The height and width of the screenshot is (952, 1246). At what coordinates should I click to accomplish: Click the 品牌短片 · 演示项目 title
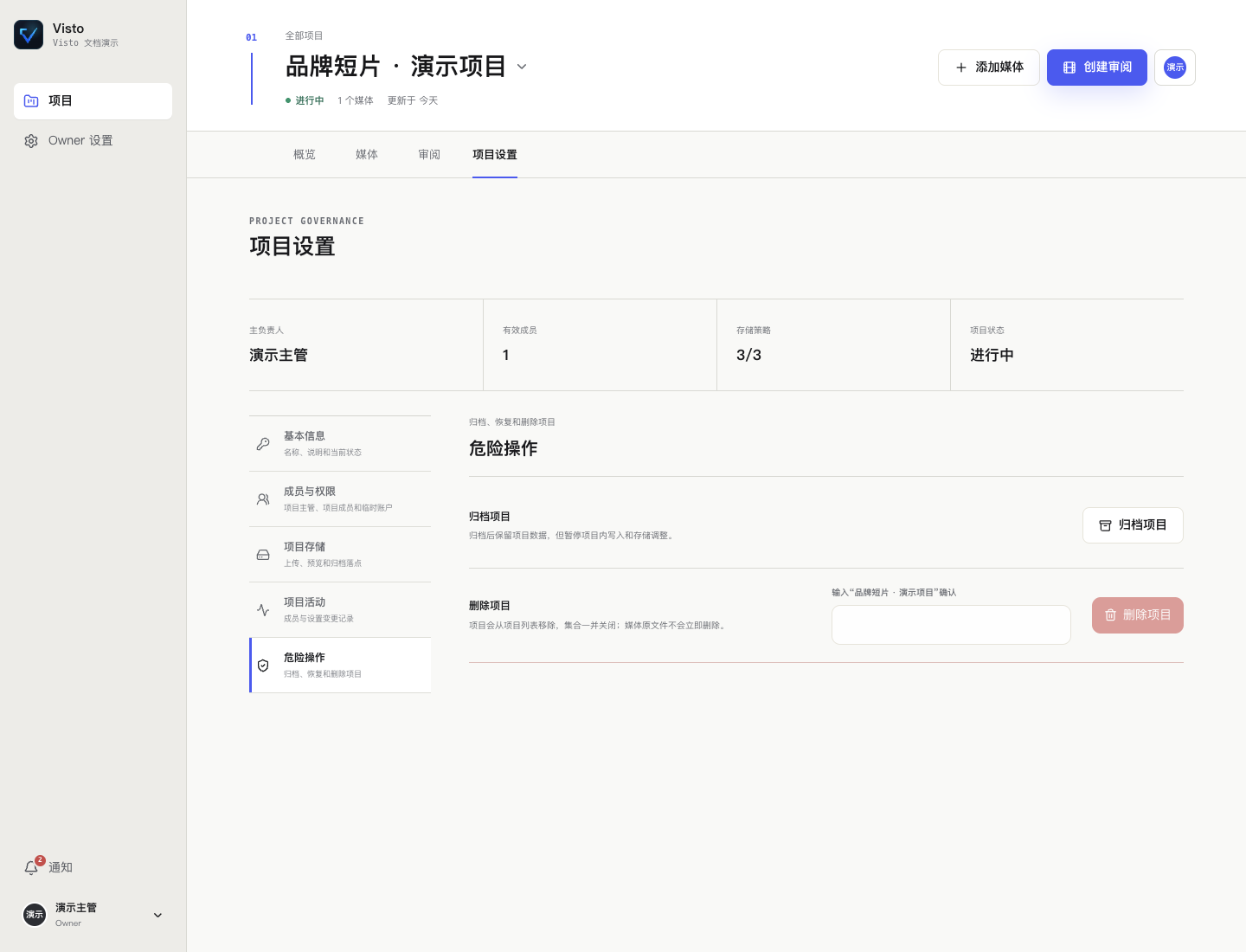pyautogui.click(x=395, y=67)
